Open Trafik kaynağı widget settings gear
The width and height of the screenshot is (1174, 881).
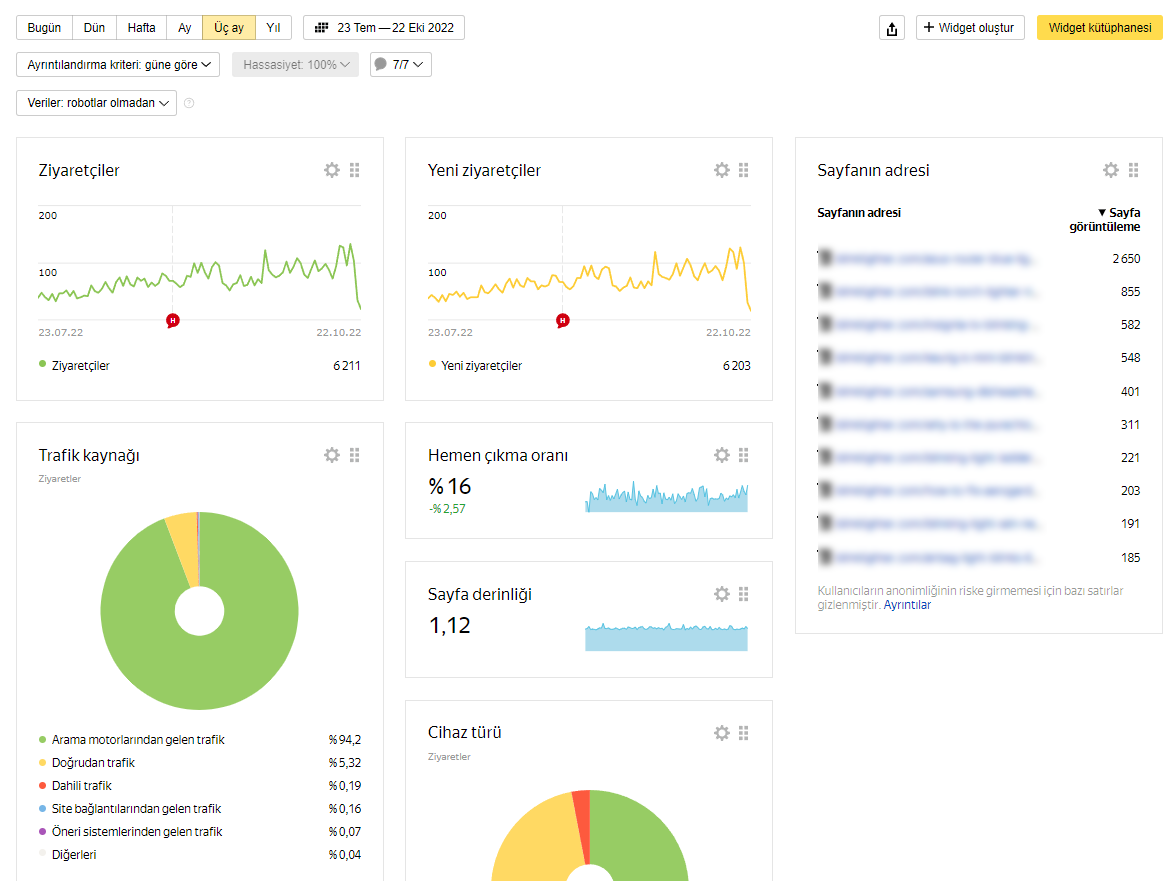(332, 455)
